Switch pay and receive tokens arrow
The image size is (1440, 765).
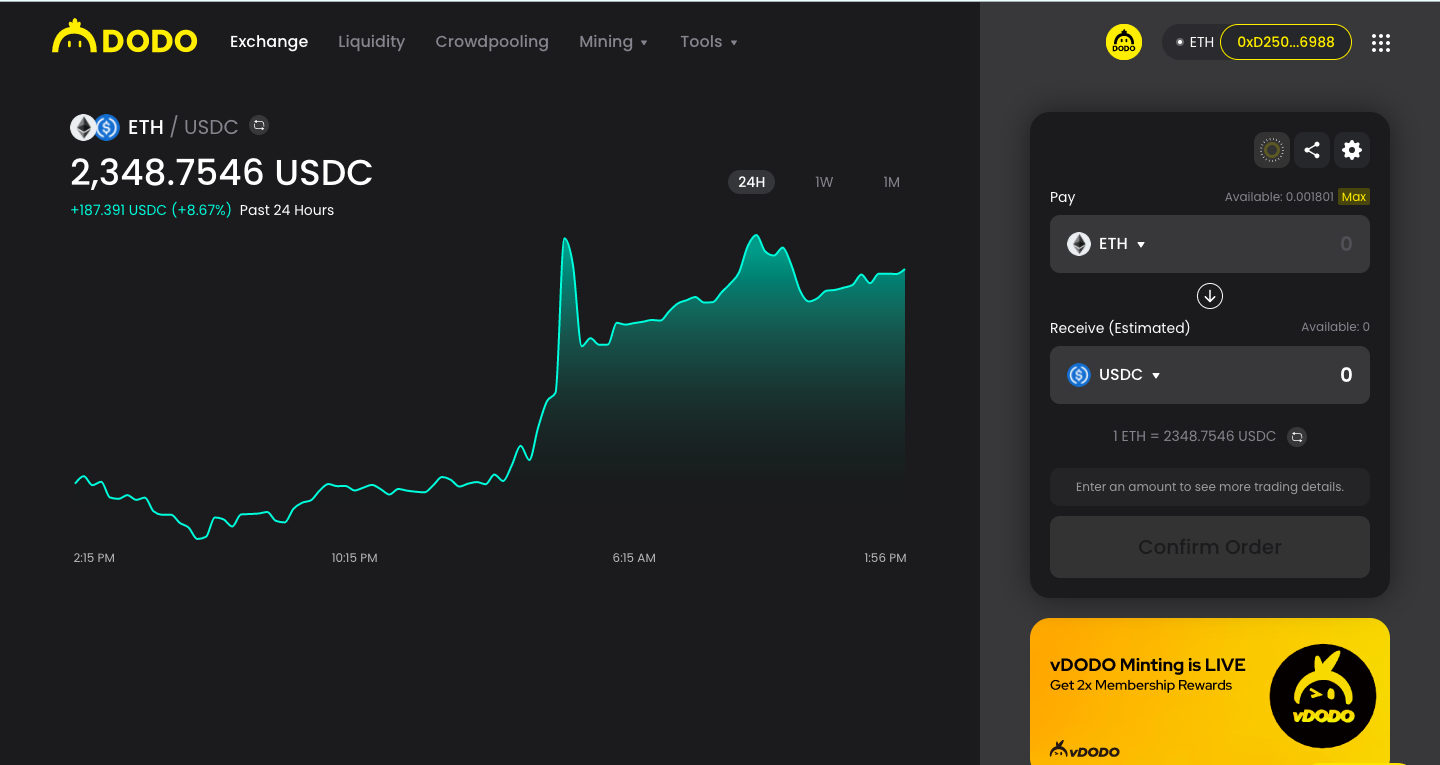coord(1210,296)
